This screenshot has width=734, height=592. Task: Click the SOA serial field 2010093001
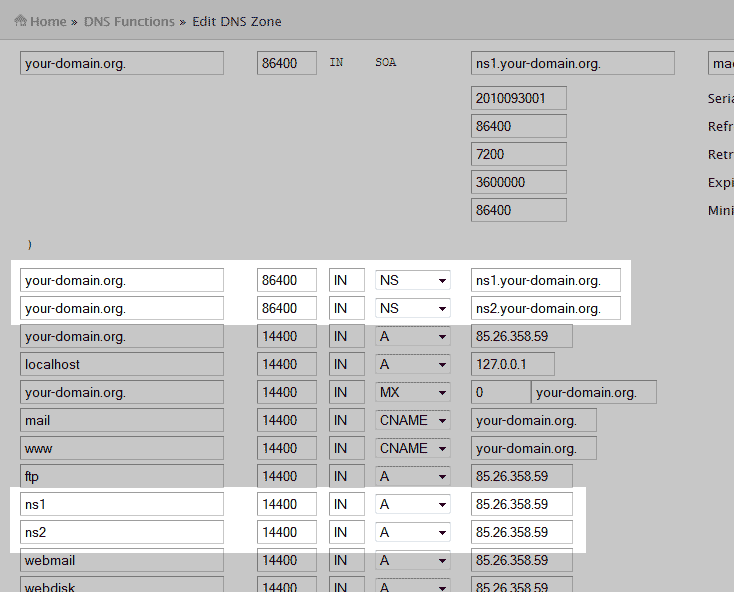(519, 98)
